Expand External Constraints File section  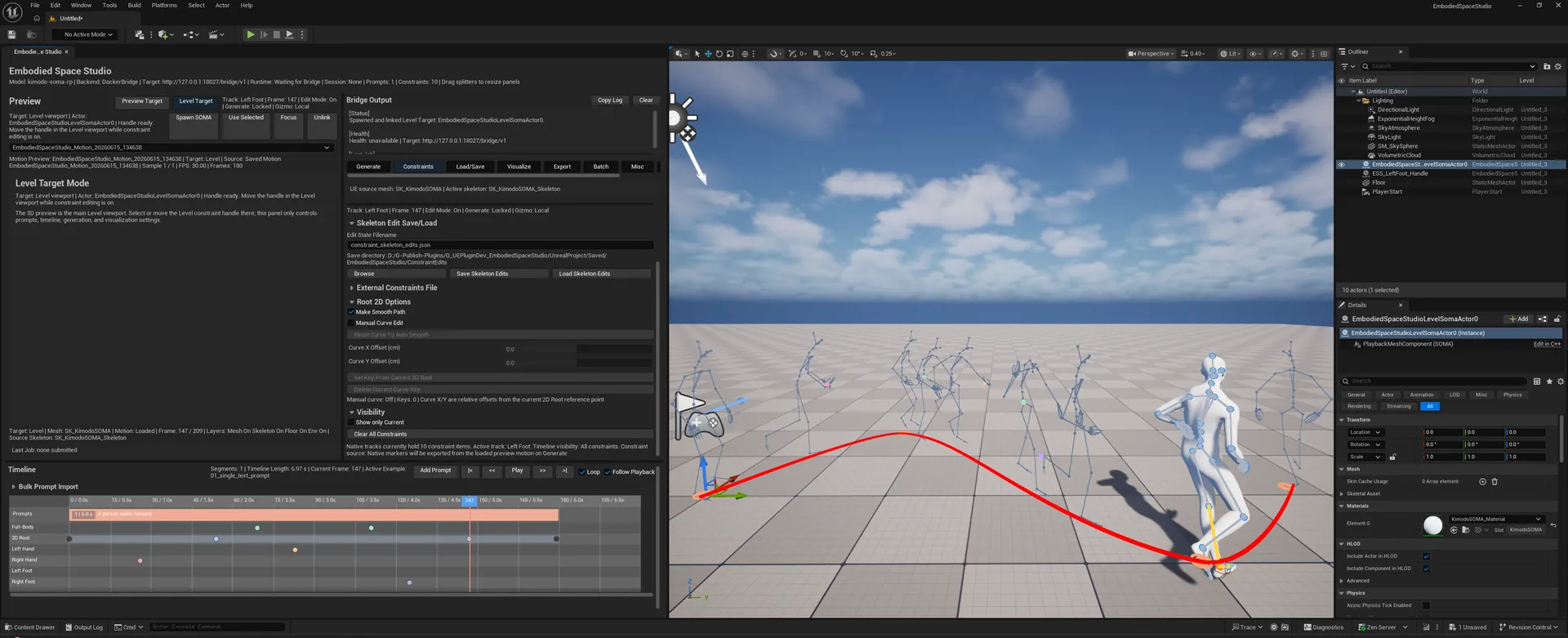(x=352, y=288)
